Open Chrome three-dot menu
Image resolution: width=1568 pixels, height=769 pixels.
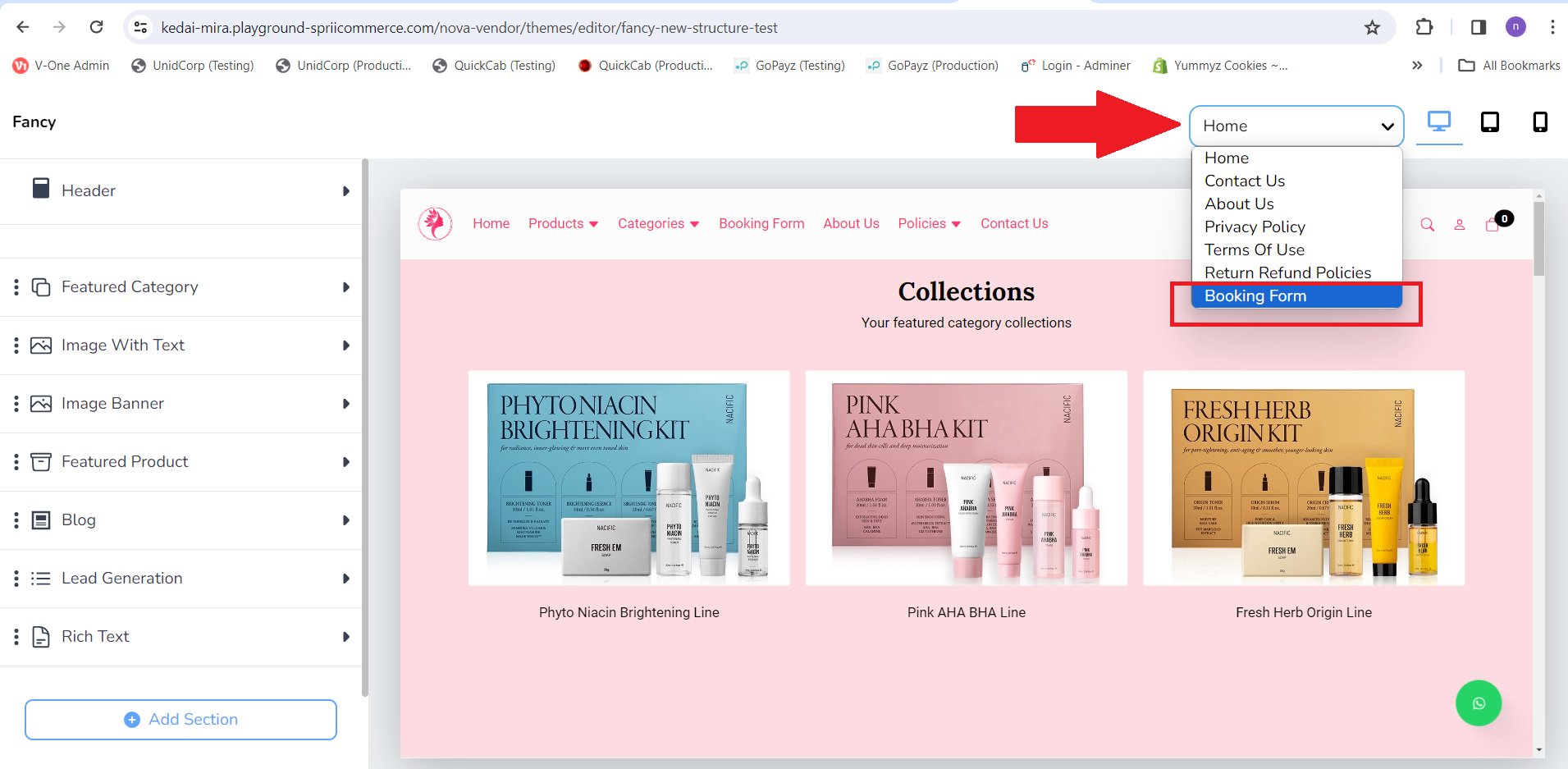coord(1552,27)
